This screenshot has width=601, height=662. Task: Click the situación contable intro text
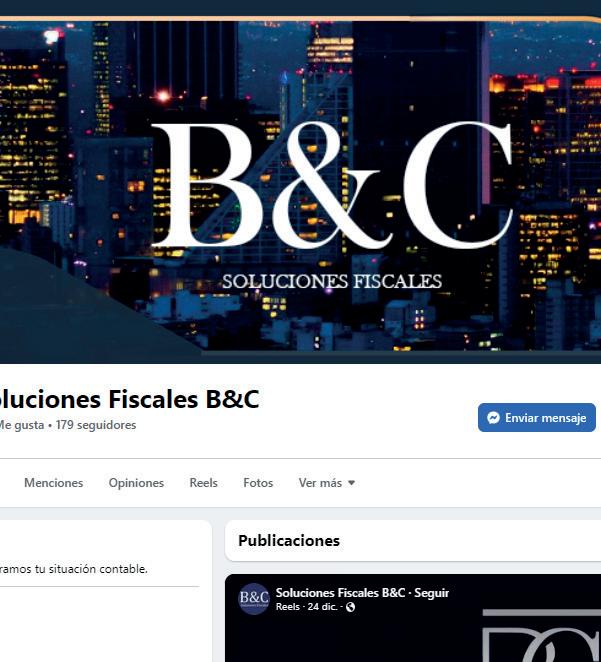click(x=74, y=569)
